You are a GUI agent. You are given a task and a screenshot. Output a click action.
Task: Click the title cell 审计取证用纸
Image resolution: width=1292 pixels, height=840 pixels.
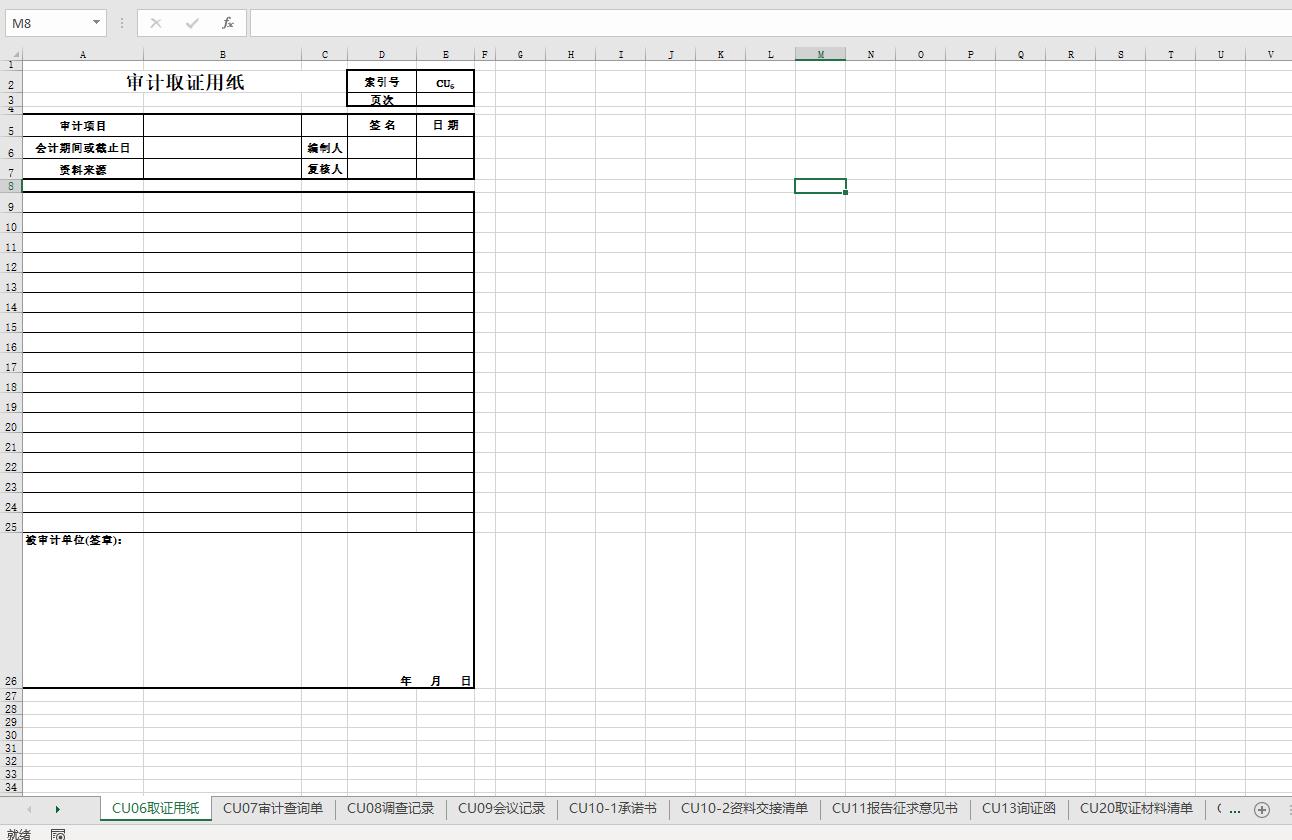pos(185,83)
